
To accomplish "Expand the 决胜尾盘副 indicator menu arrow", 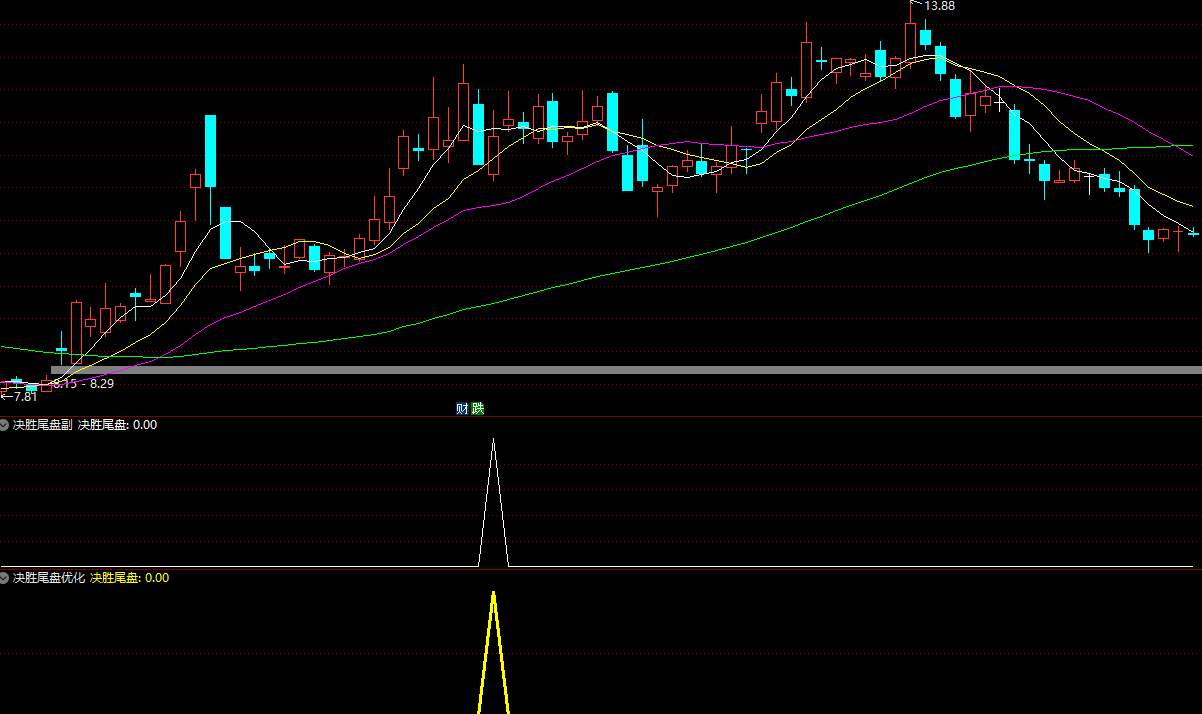I will [x=5, y=425].
